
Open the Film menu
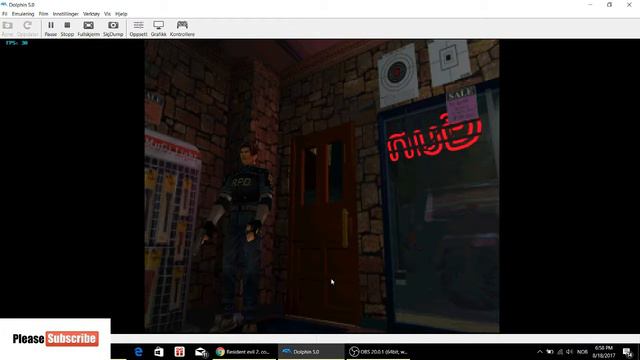pyautogui.click(x=43, y=14)
